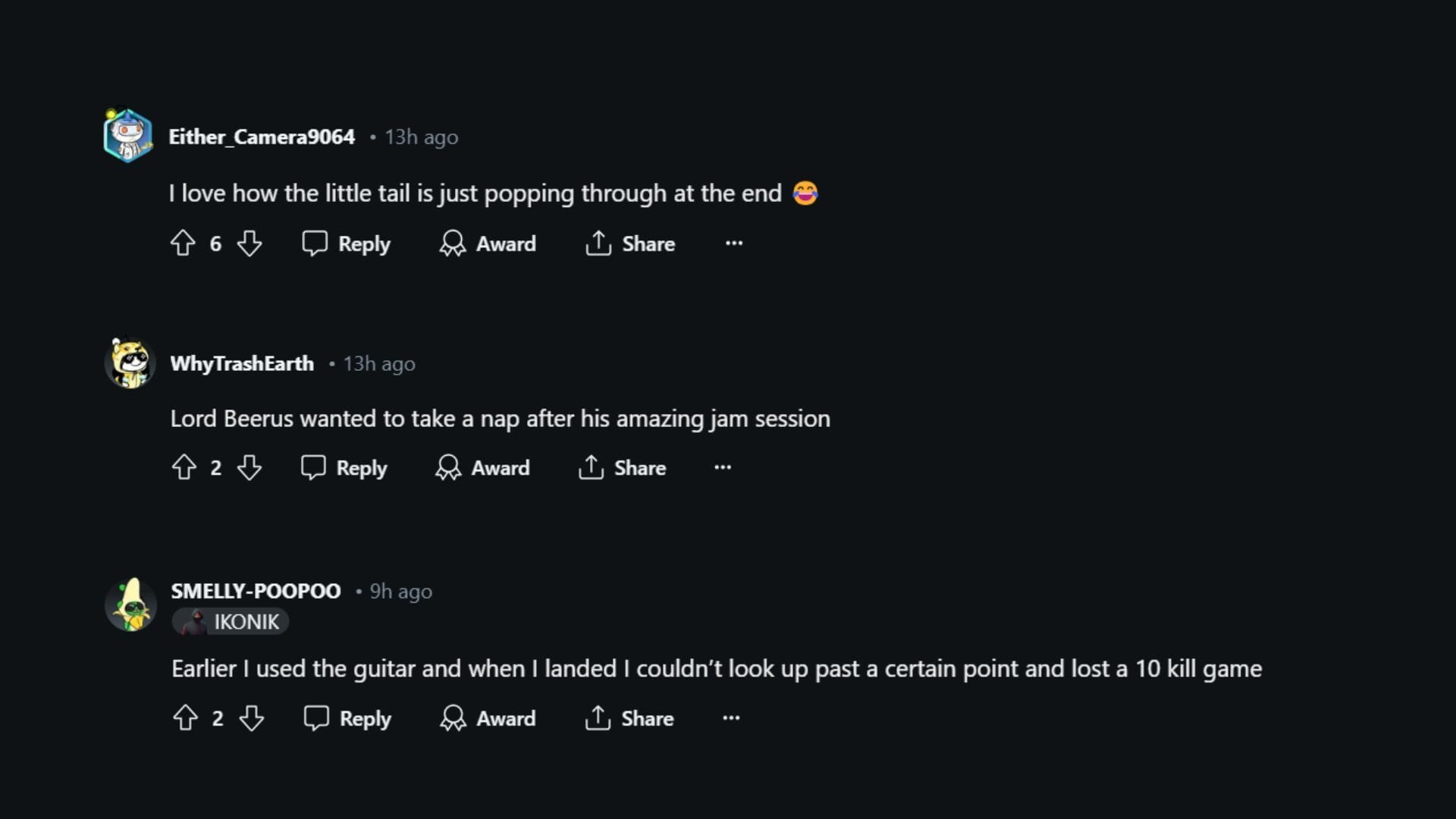Click the Award icon on the Lord Beerus comment
1456x819 pixels.
tap(447, 468)
